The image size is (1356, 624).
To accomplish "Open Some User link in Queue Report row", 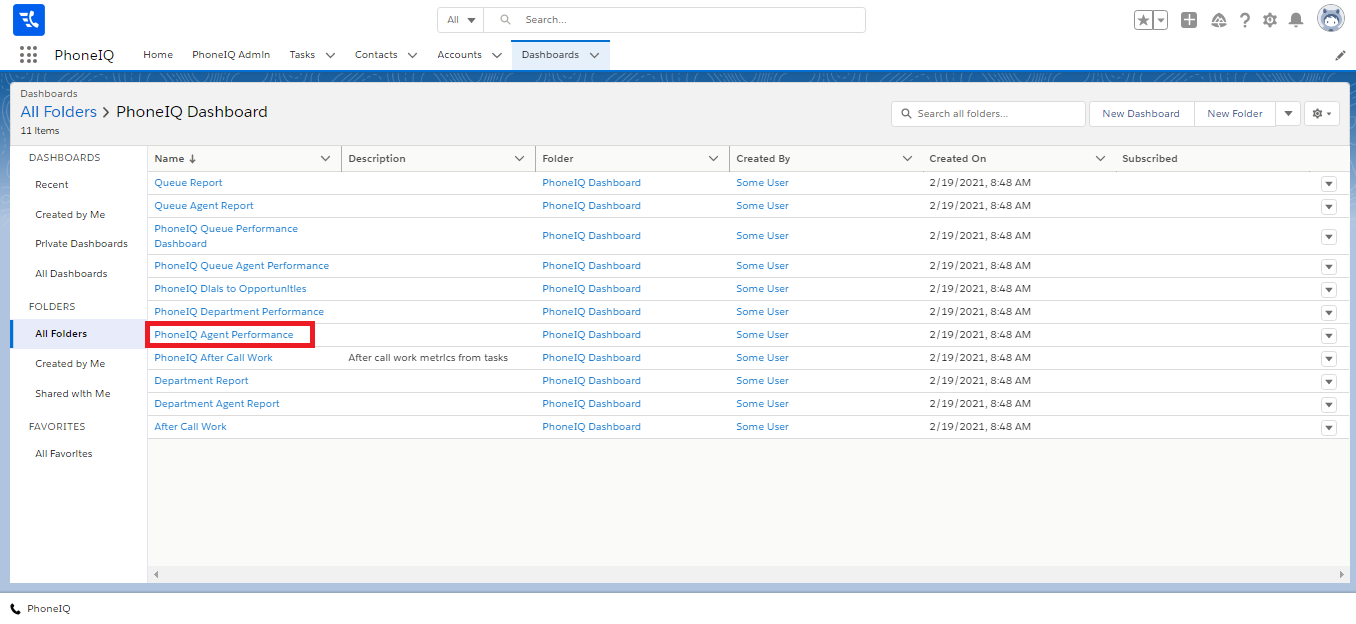I will (762, 183).
